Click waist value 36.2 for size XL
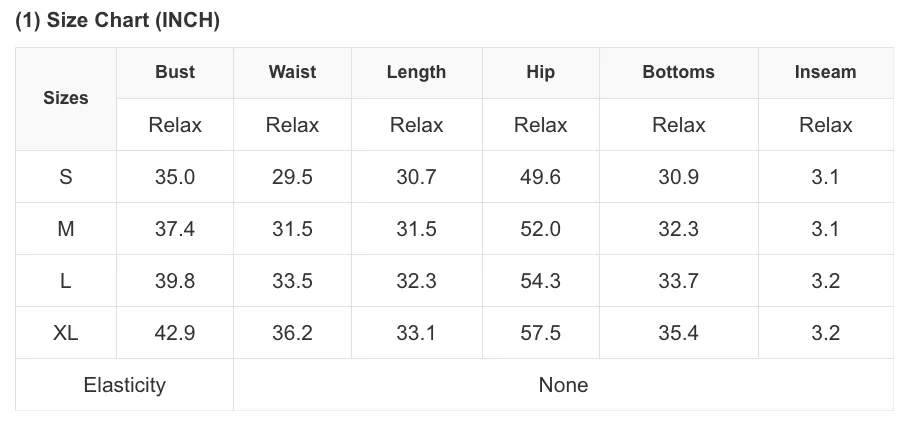The image size is (920, 442). (x=292, y=333)
